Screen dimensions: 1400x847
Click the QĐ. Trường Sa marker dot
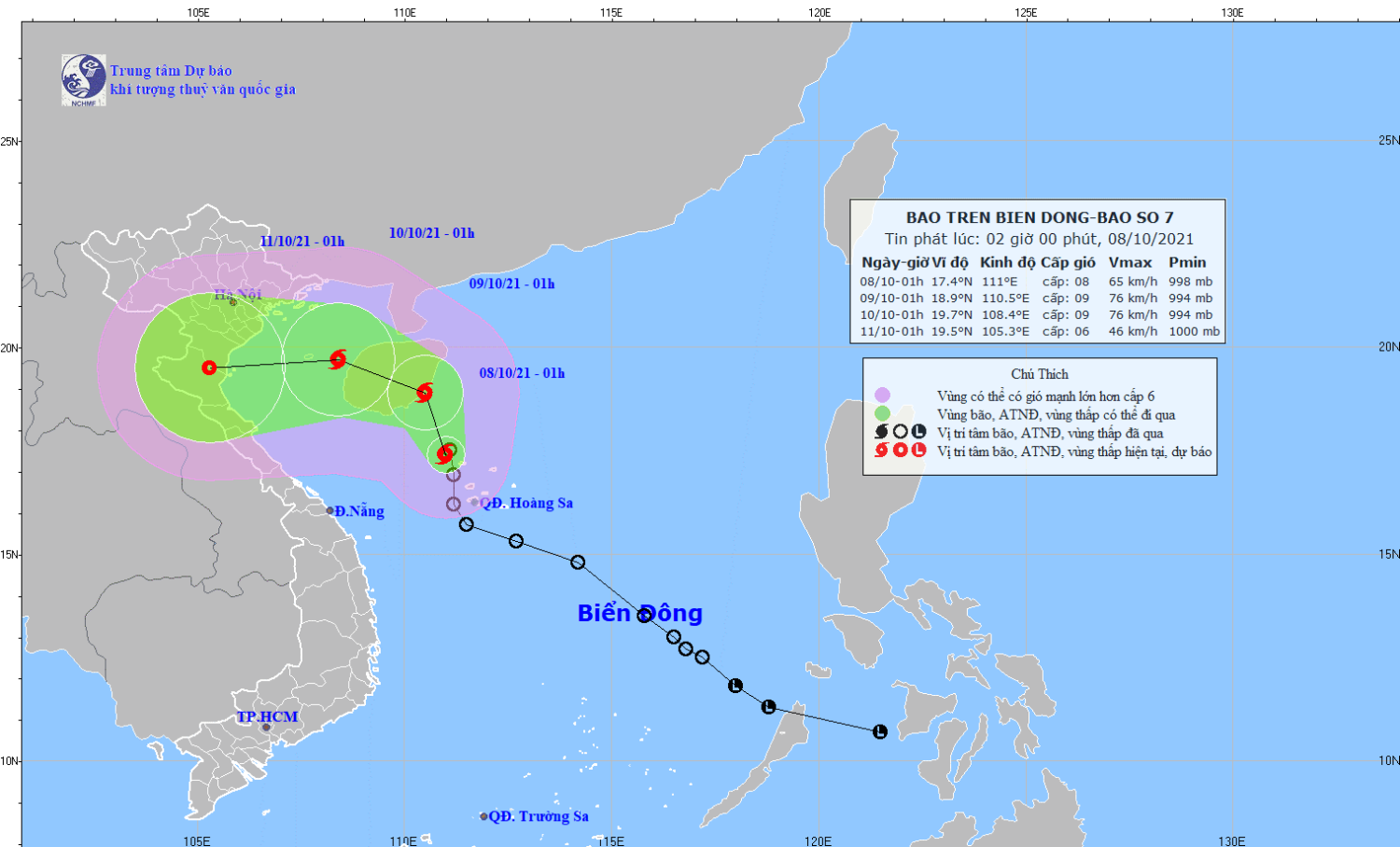(x=483, y=816)
